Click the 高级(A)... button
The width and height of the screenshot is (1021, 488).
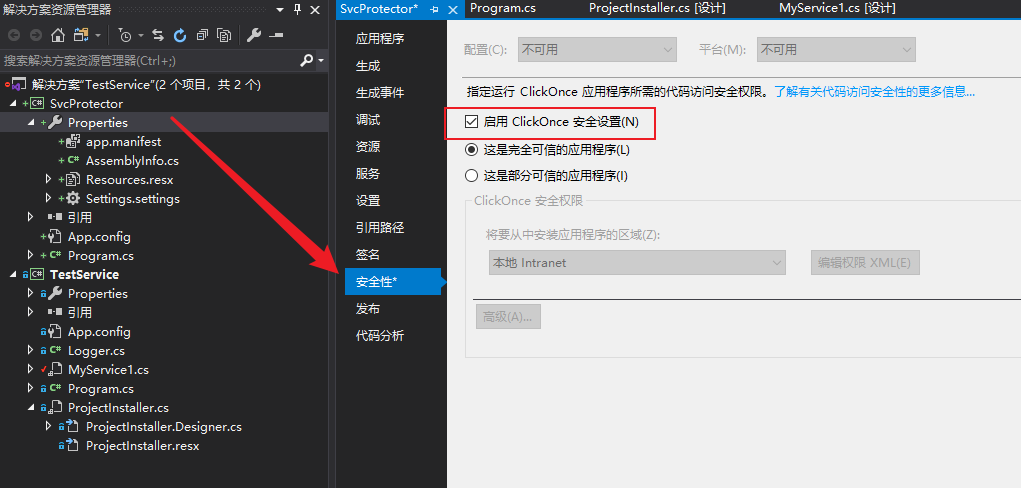pos(508,317)
